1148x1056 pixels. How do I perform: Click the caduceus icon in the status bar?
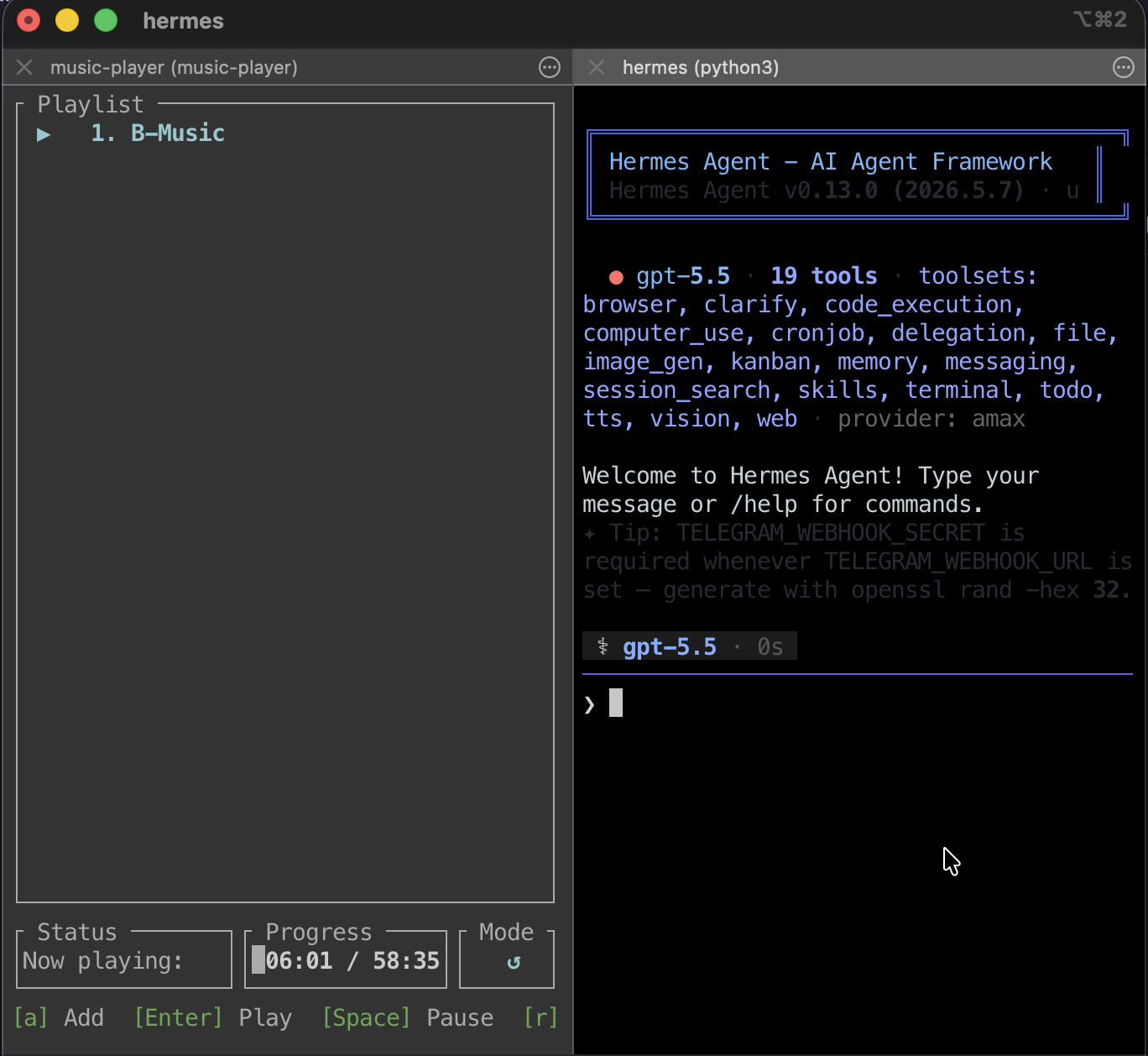(603, 646)
